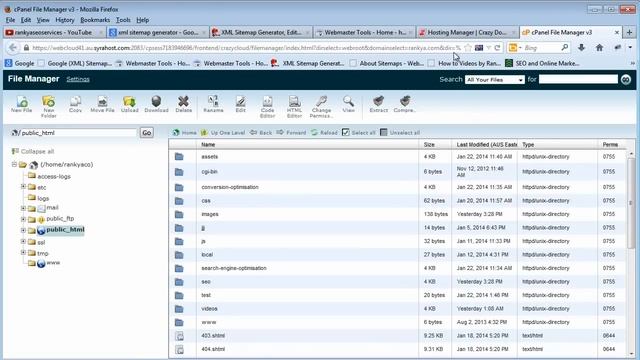Viewport: 640px width, 360px height.
Task: Launch the Code Editor
Action: click(x=267, y=107)
